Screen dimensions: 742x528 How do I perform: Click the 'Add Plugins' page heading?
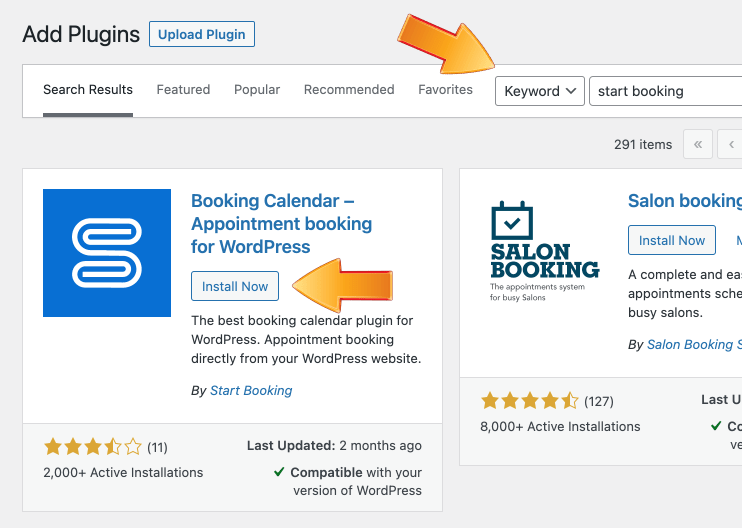coord(81,35)
